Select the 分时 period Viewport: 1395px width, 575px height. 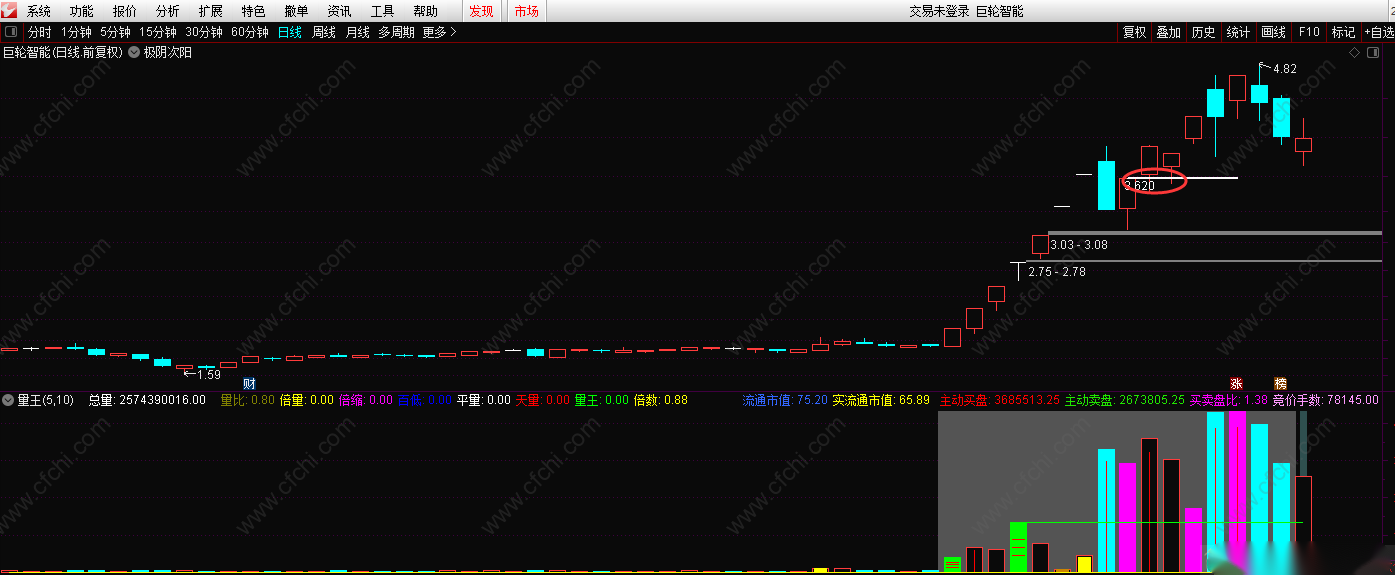point(40,32)
